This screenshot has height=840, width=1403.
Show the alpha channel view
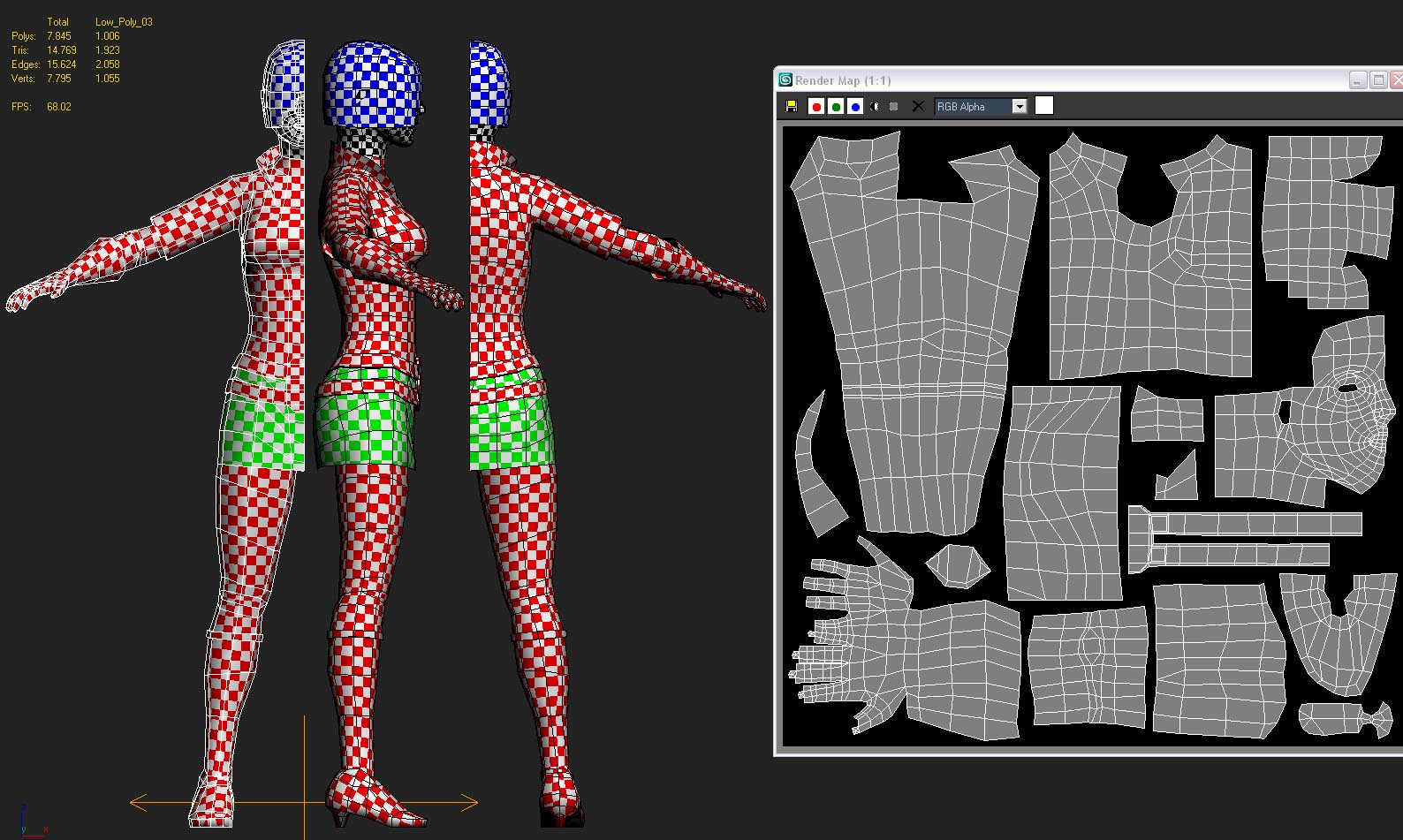(875, 106)
